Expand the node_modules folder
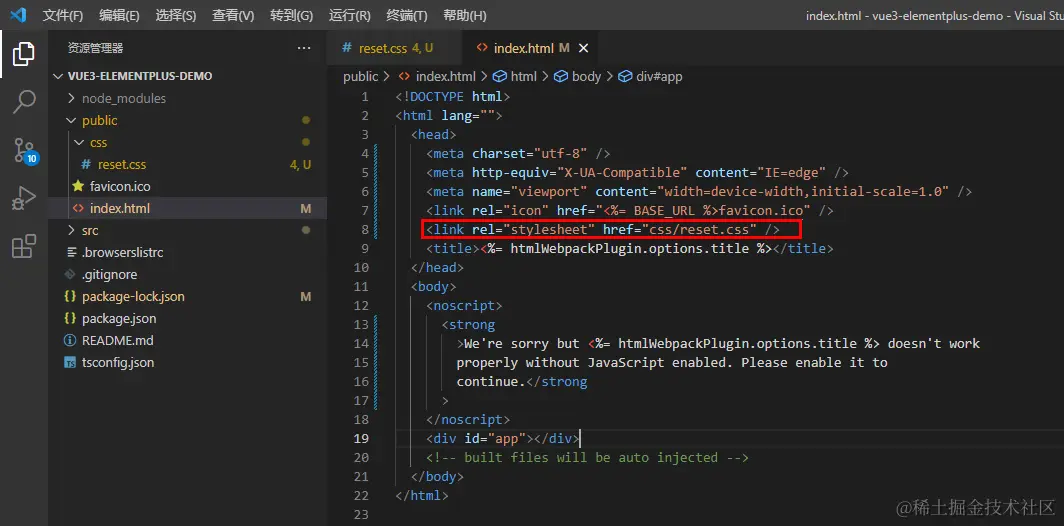The width and height of the screenshot is (1064, 526). point(188,98)
